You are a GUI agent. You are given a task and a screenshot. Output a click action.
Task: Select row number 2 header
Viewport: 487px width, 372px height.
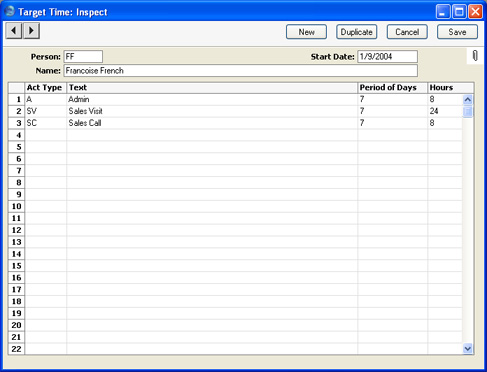[16, 111]
